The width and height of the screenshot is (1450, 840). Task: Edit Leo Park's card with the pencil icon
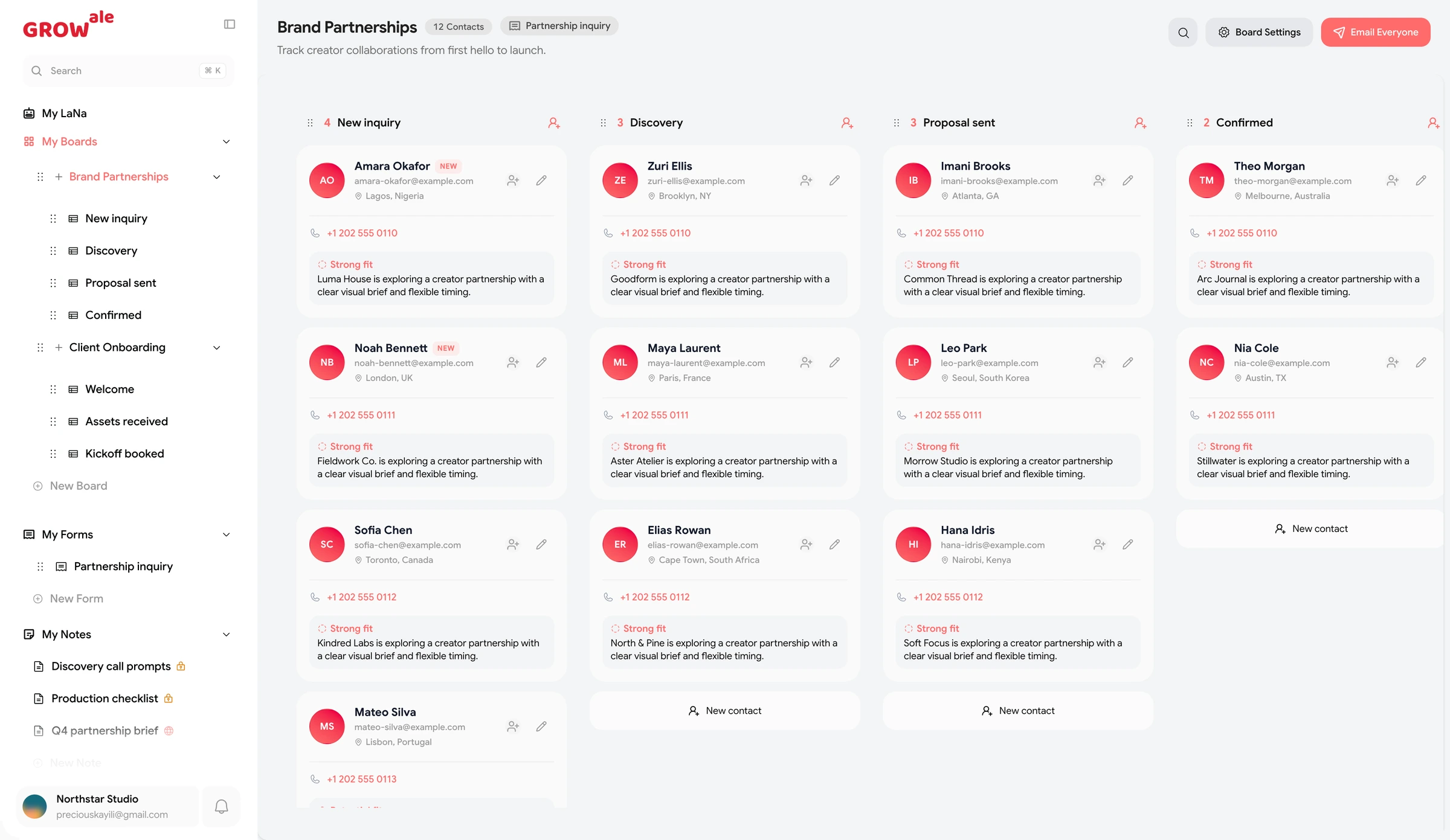(1127, 362)
